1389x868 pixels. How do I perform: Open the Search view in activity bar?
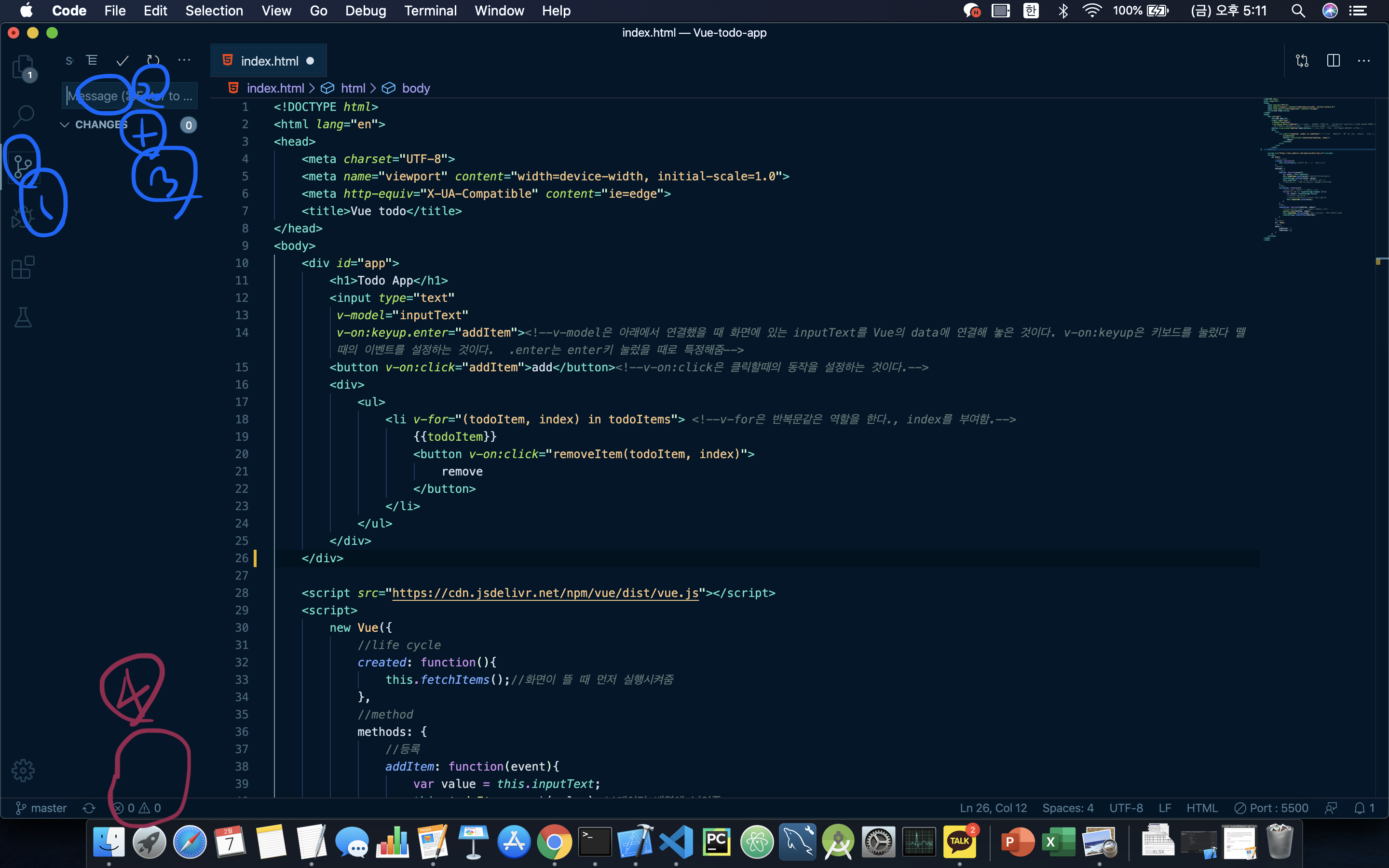[23, 115]
